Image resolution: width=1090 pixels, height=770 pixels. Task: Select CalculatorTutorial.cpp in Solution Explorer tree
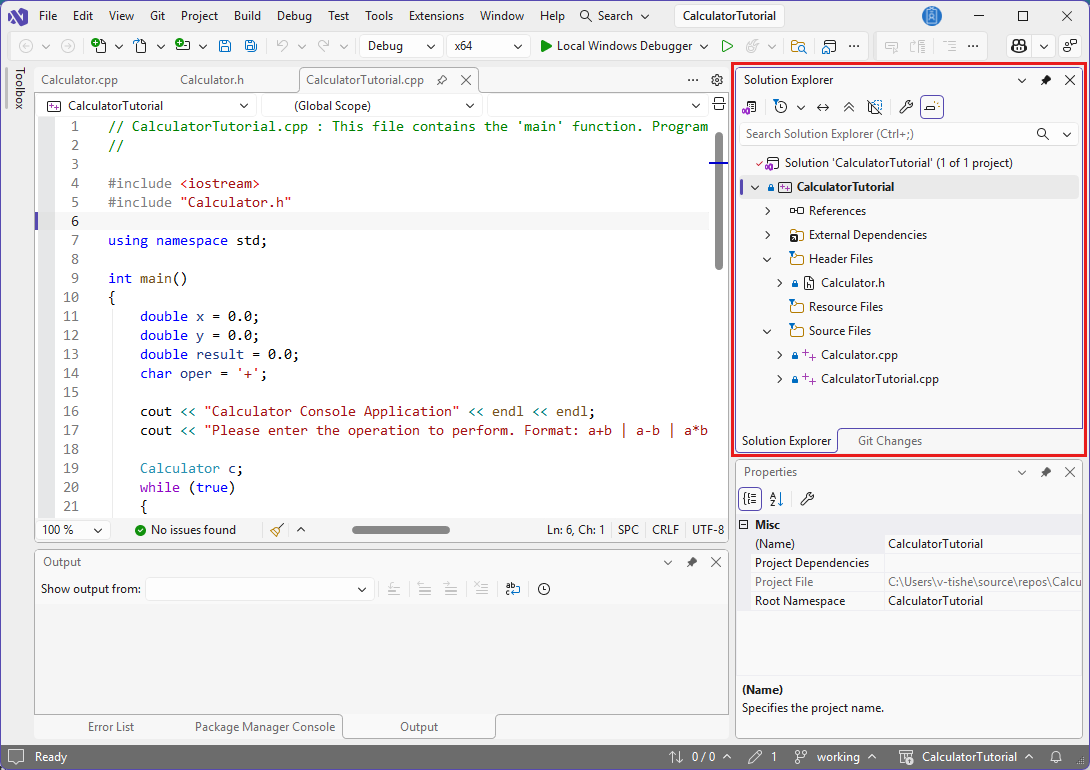[x=879, y=379]
